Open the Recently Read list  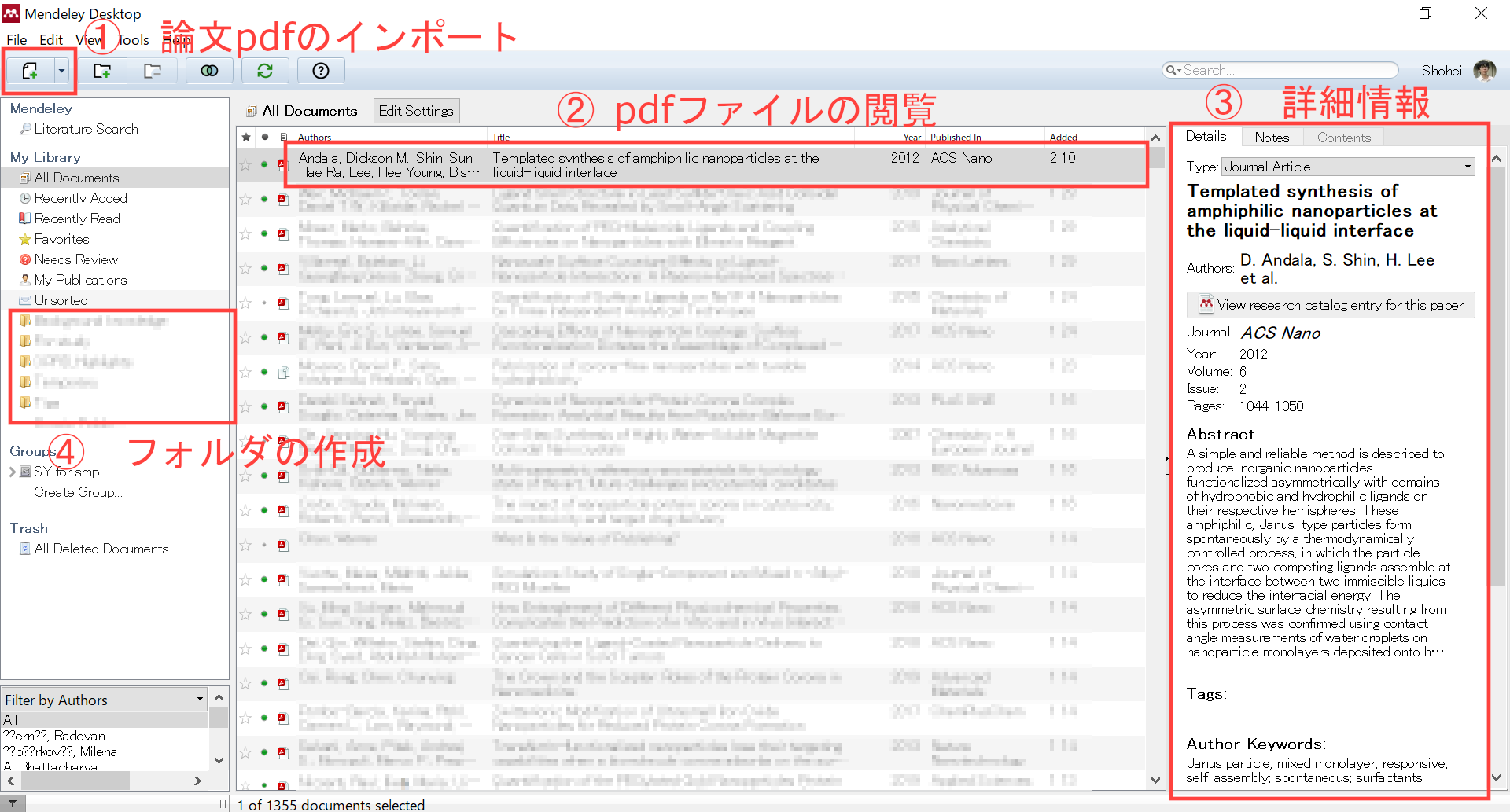[77, 219]
